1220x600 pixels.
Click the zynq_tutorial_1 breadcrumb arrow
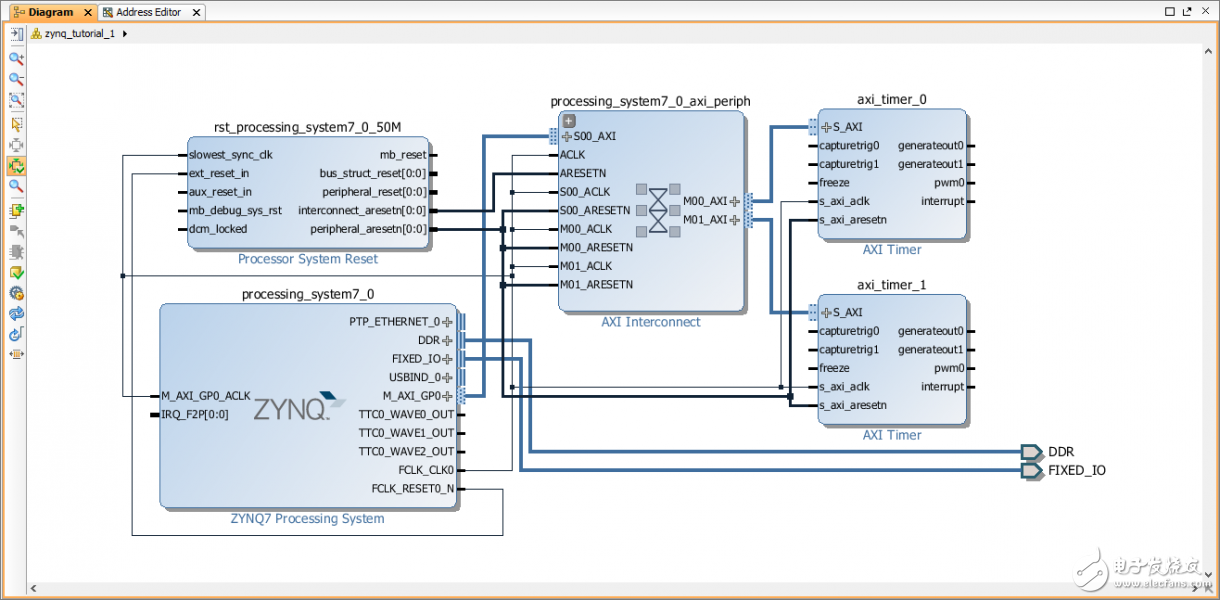(124, 33)
